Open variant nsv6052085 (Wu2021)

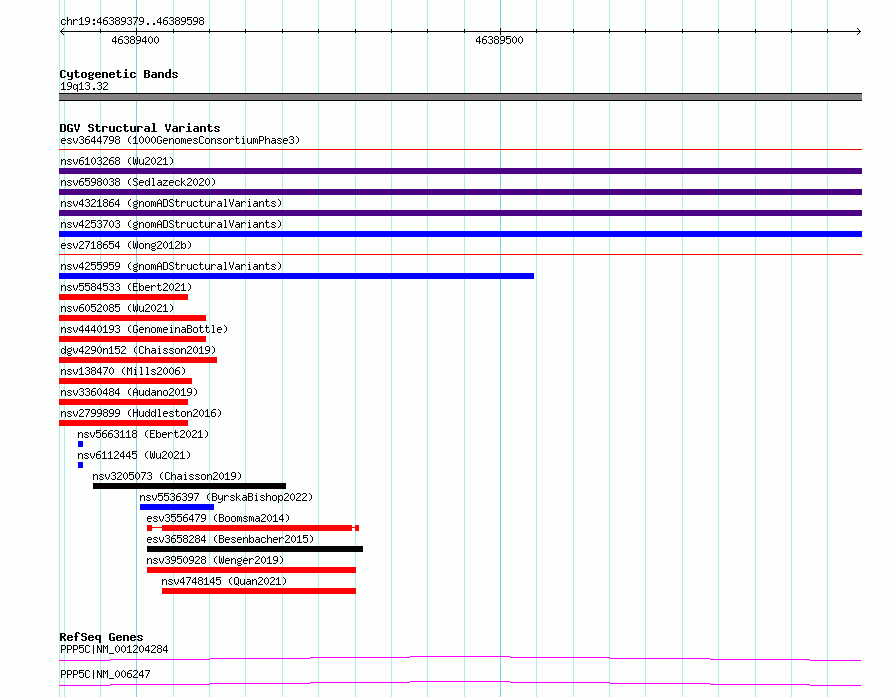(x=117, y=308)
